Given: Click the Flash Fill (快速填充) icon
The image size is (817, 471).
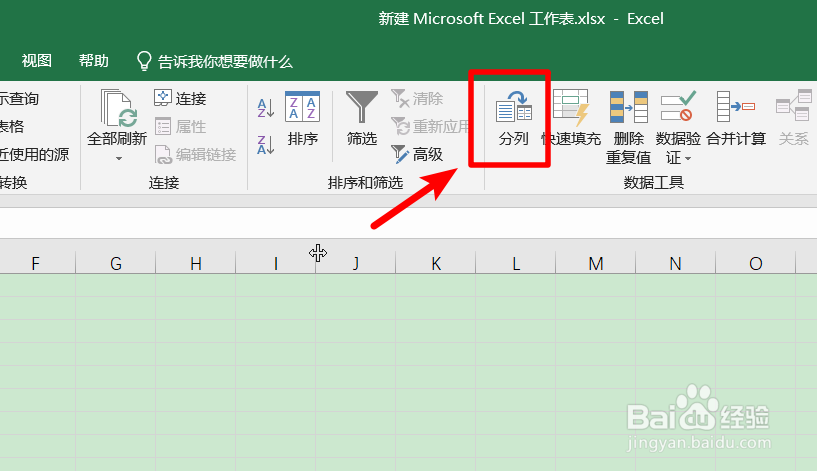Looking at the screenshot, I should pyautogui.click(x=571, y=107).
